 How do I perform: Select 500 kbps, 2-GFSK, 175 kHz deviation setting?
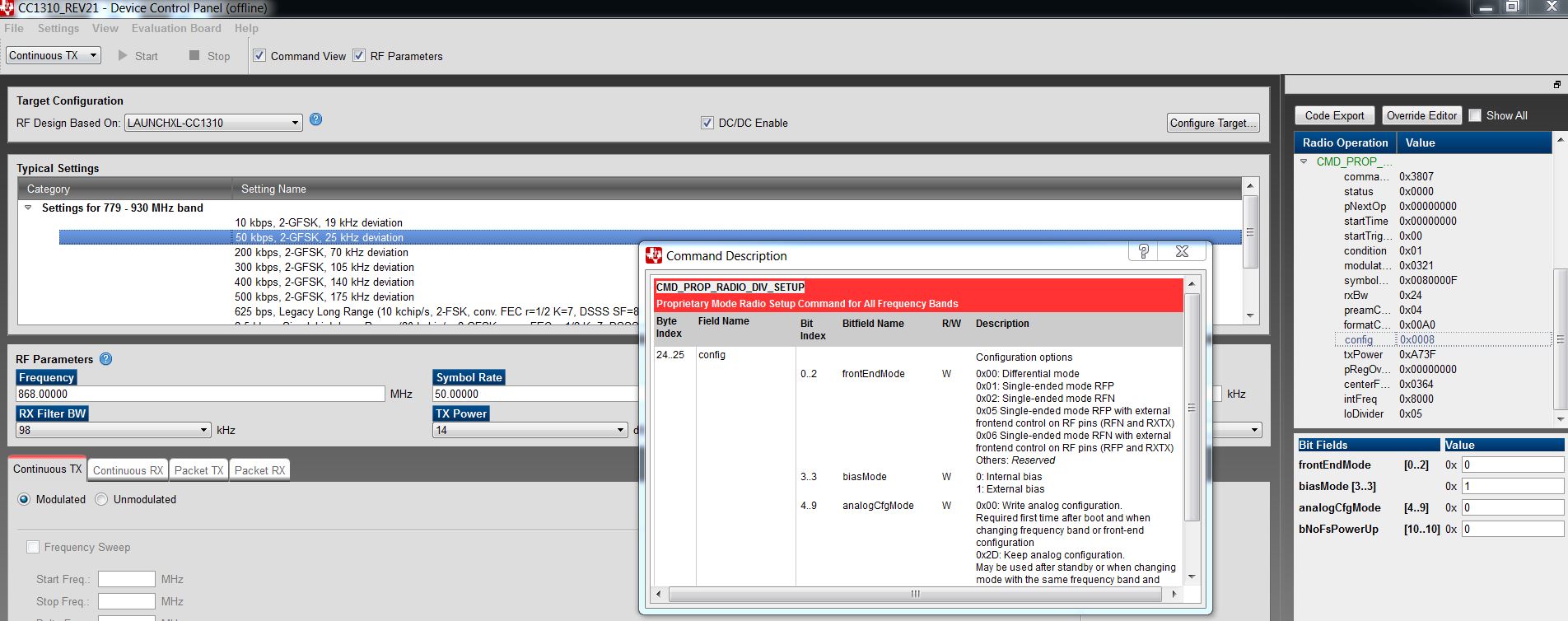324,296
